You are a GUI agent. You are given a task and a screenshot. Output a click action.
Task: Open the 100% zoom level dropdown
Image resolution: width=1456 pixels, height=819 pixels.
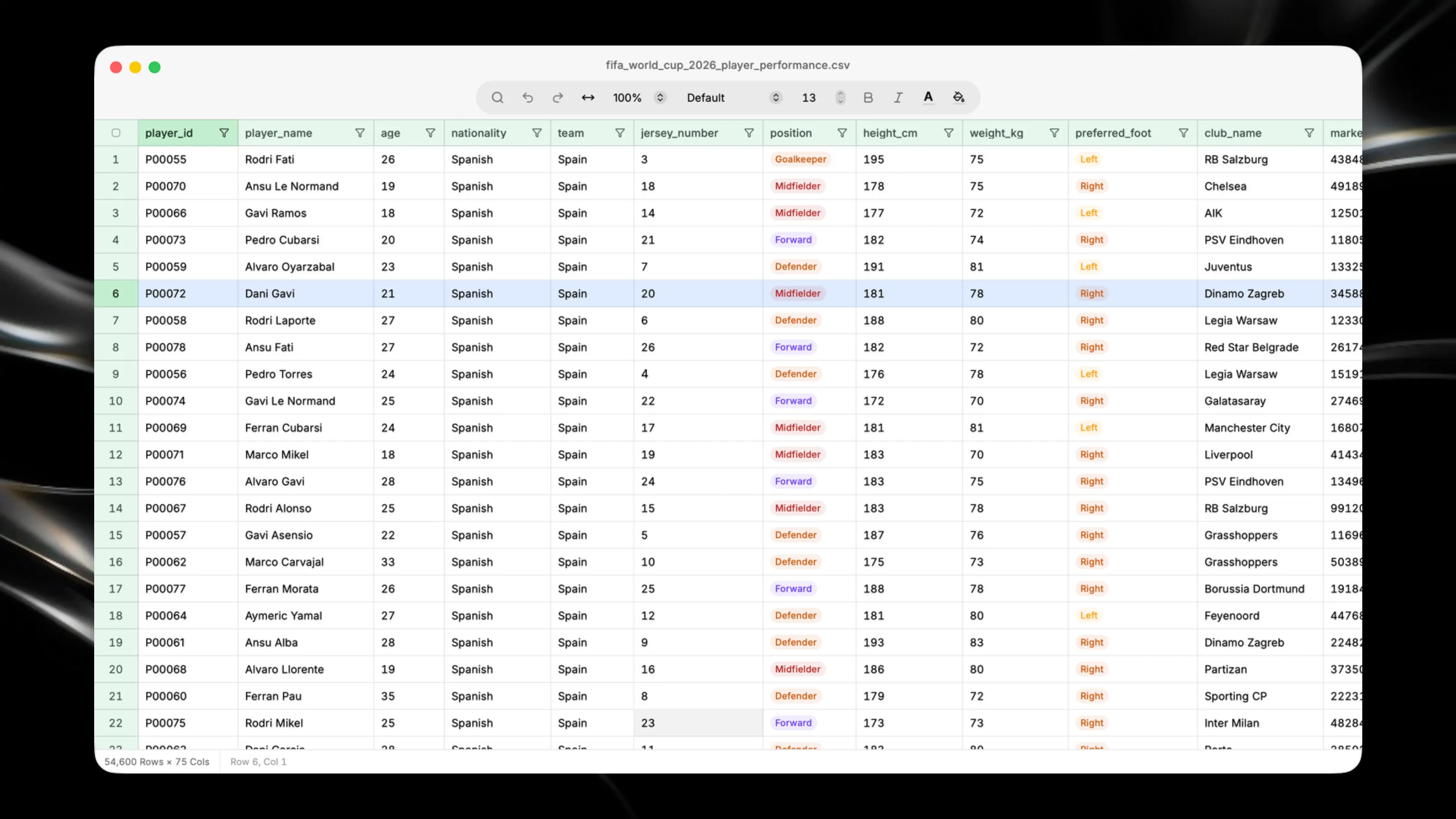pyautogui.click(x=639, y=98)
